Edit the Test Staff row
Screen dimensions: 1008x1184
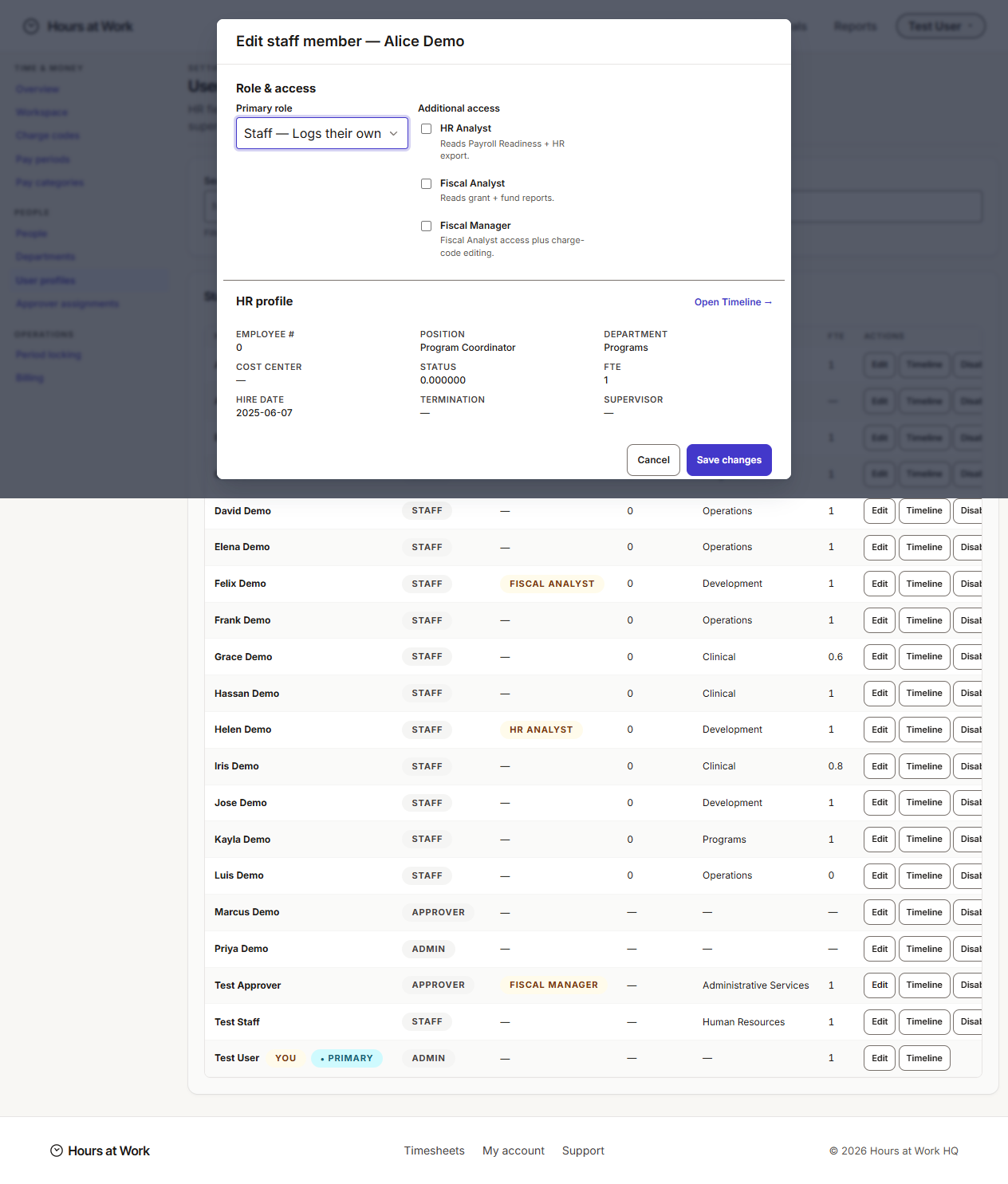(x=880, y=1022)
